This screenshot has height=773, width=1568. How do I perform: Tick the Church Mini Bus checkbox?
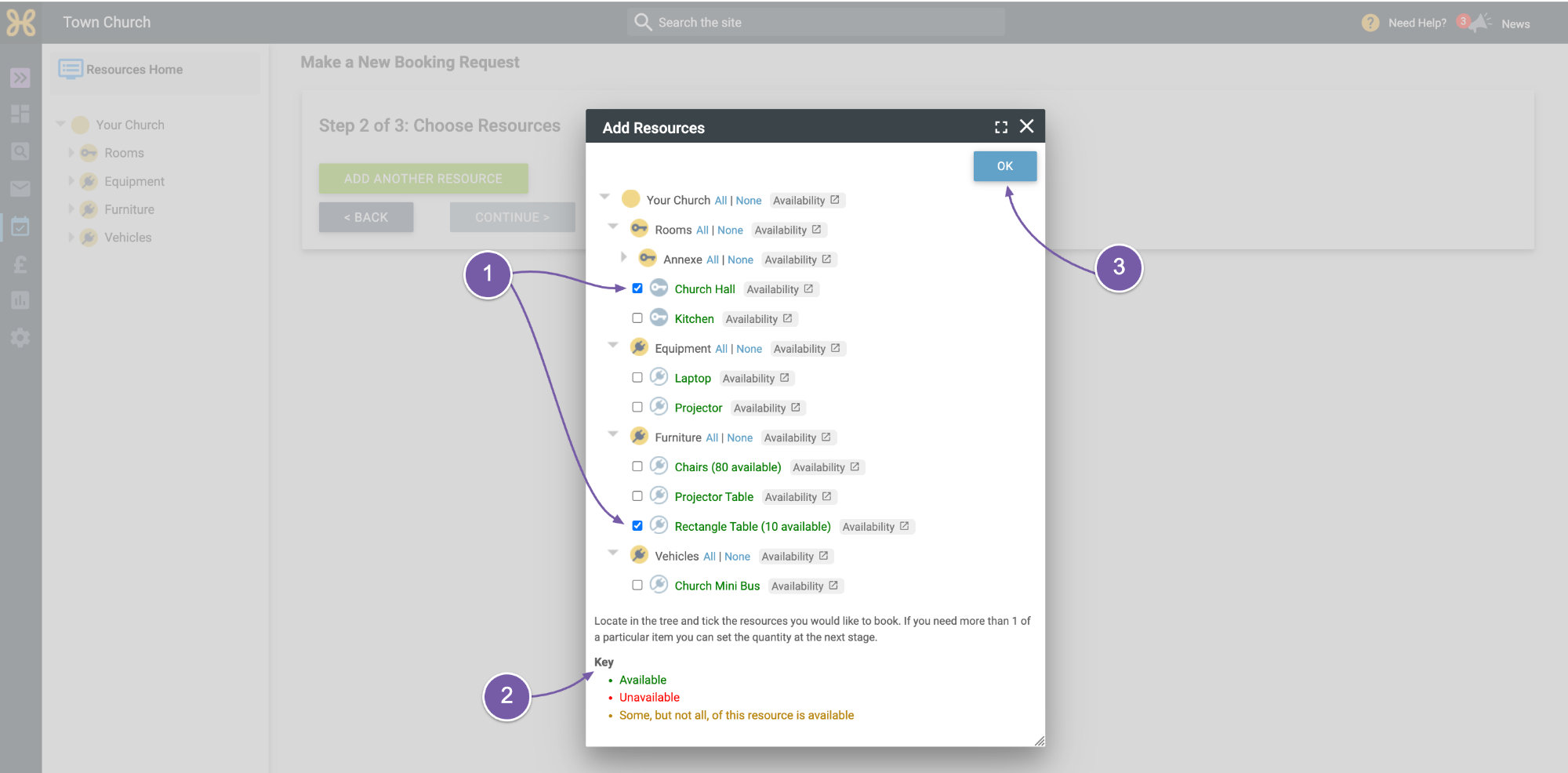[637, 585]
